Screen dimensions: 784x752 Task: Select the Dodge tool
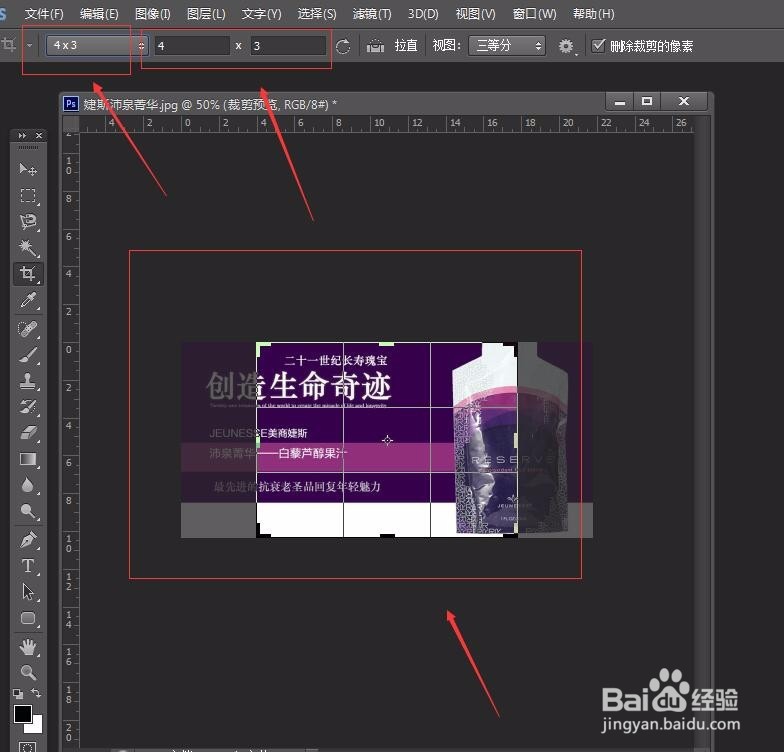[x=28, y=511]
